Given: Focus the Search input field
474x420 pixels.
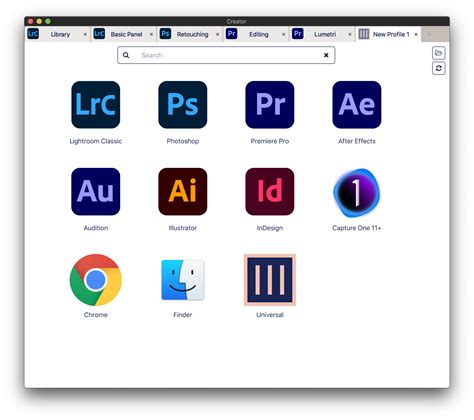Looking at the screenshot, I should point(226,55).
